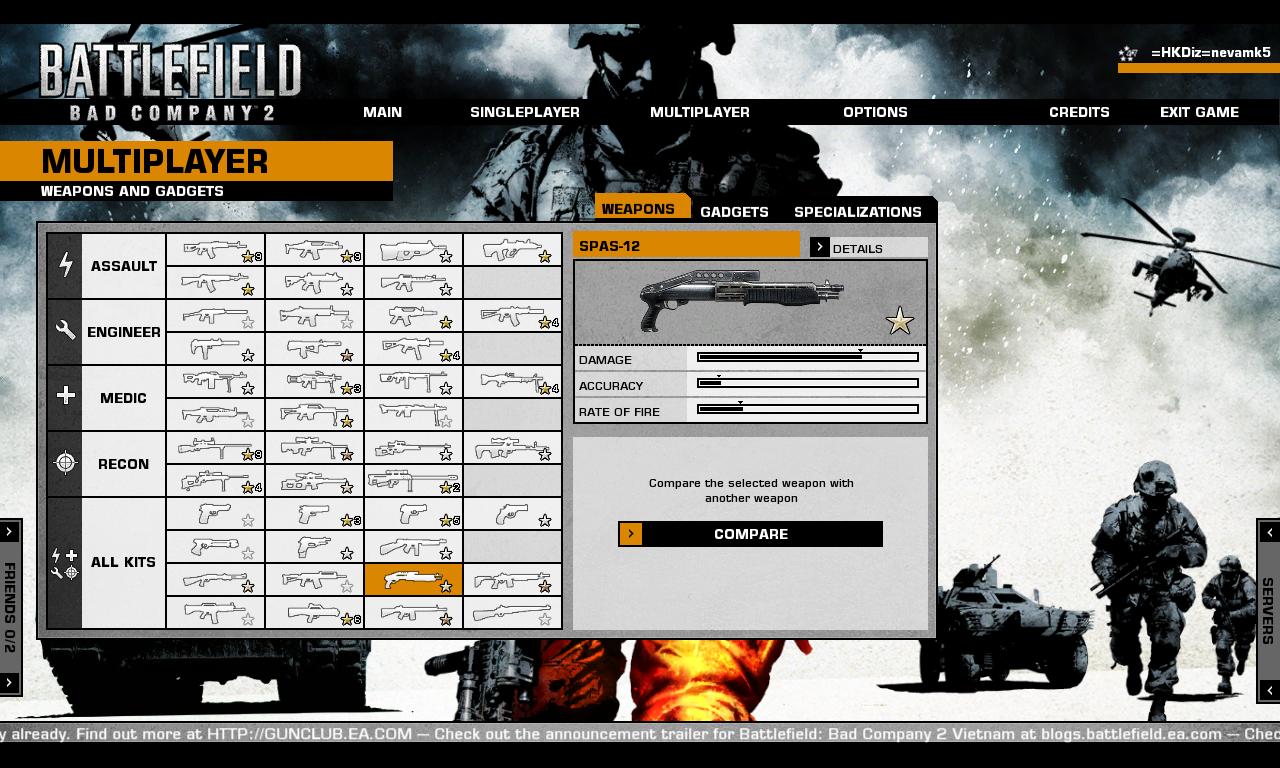Select the AN-94 in the Assault second row
Screen dimensions: 1280x768
tap(215, 283)
